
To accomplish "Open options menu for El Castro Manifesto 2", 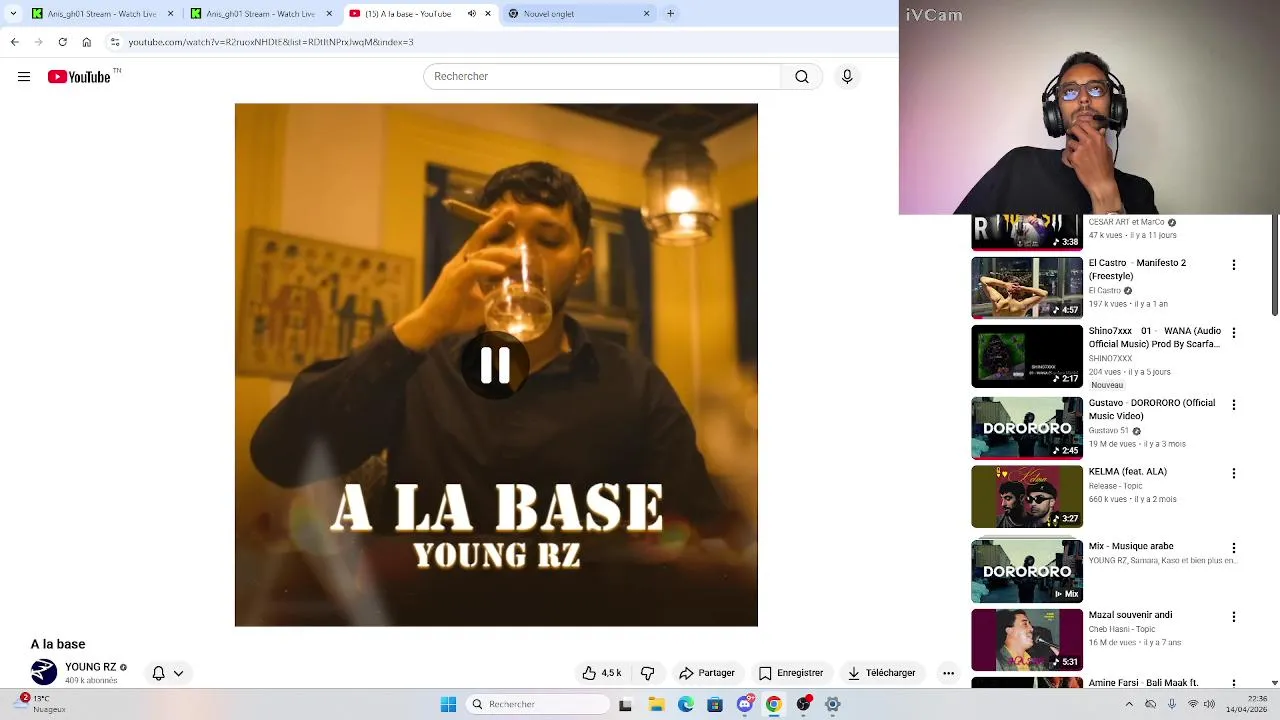I will (1233, 265).
